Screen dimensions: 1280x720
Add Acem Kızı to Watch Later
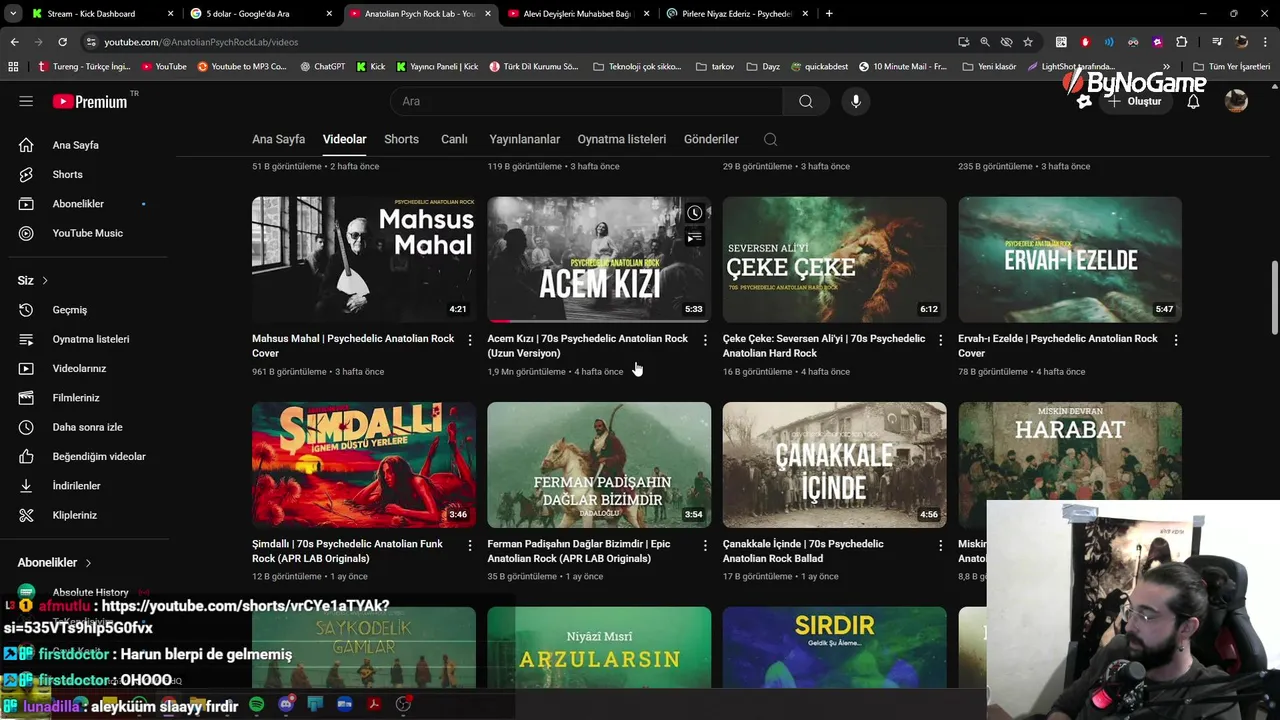tap(694, 213)
